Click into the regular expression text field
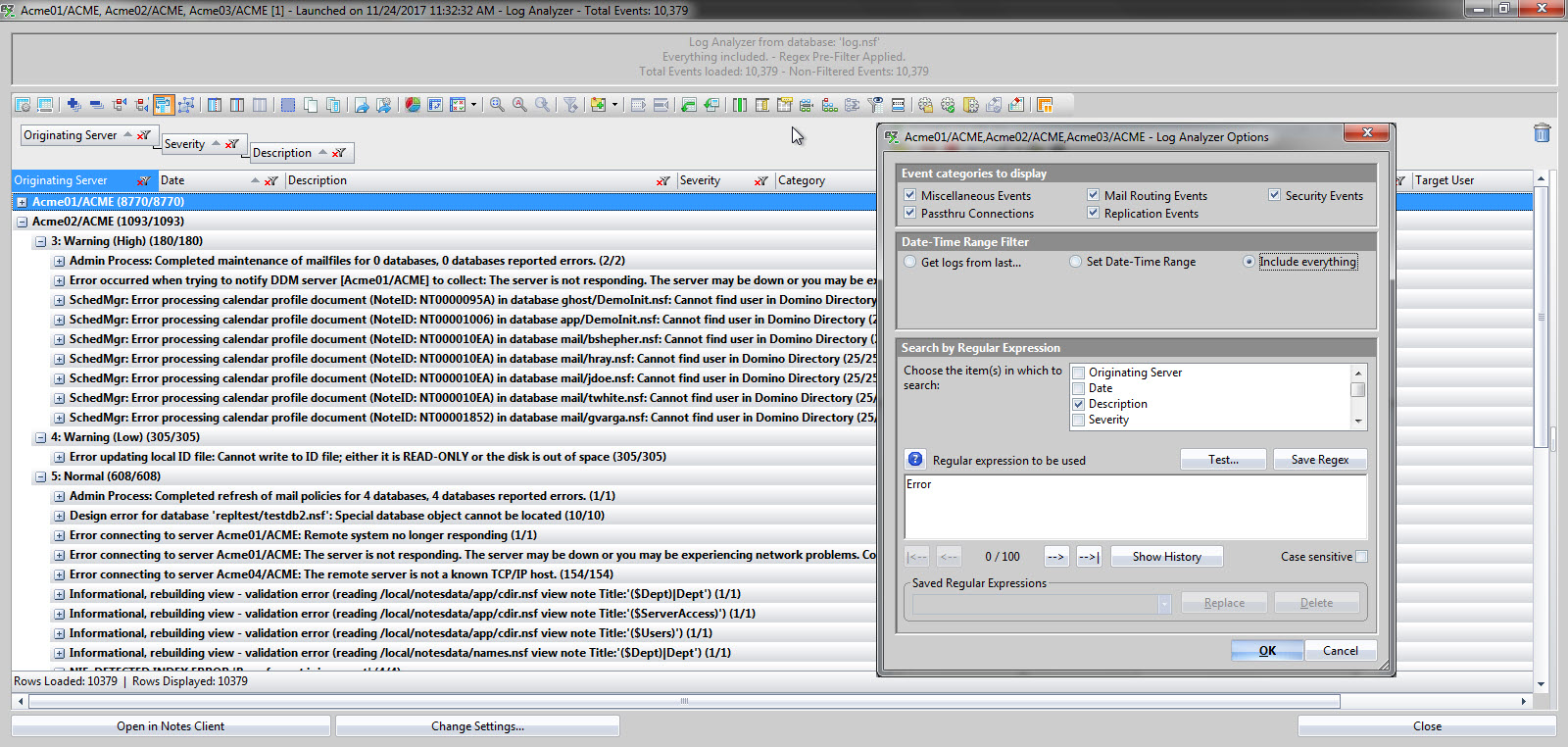Viewport: 1568px width, 747px height. pos(1135,507)
